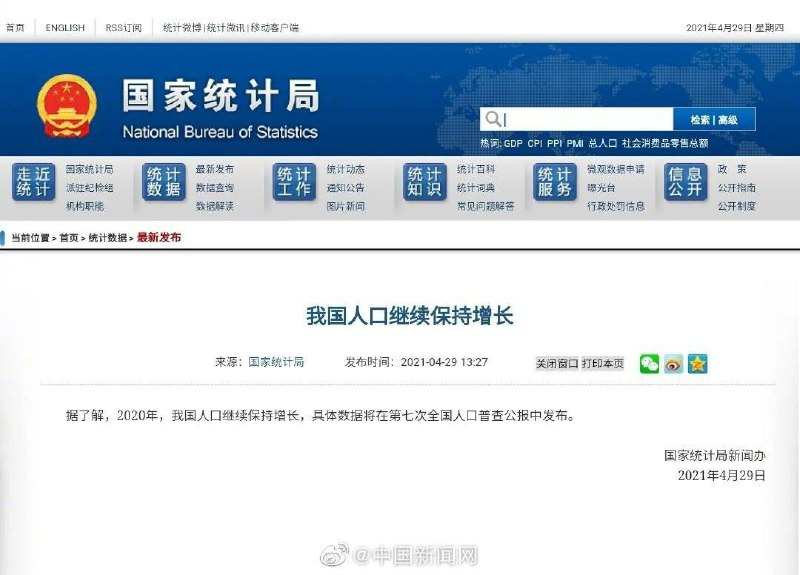Click the search magnifier icon
This screenshot has height=575, width=800.
click(x=493, y=119)
